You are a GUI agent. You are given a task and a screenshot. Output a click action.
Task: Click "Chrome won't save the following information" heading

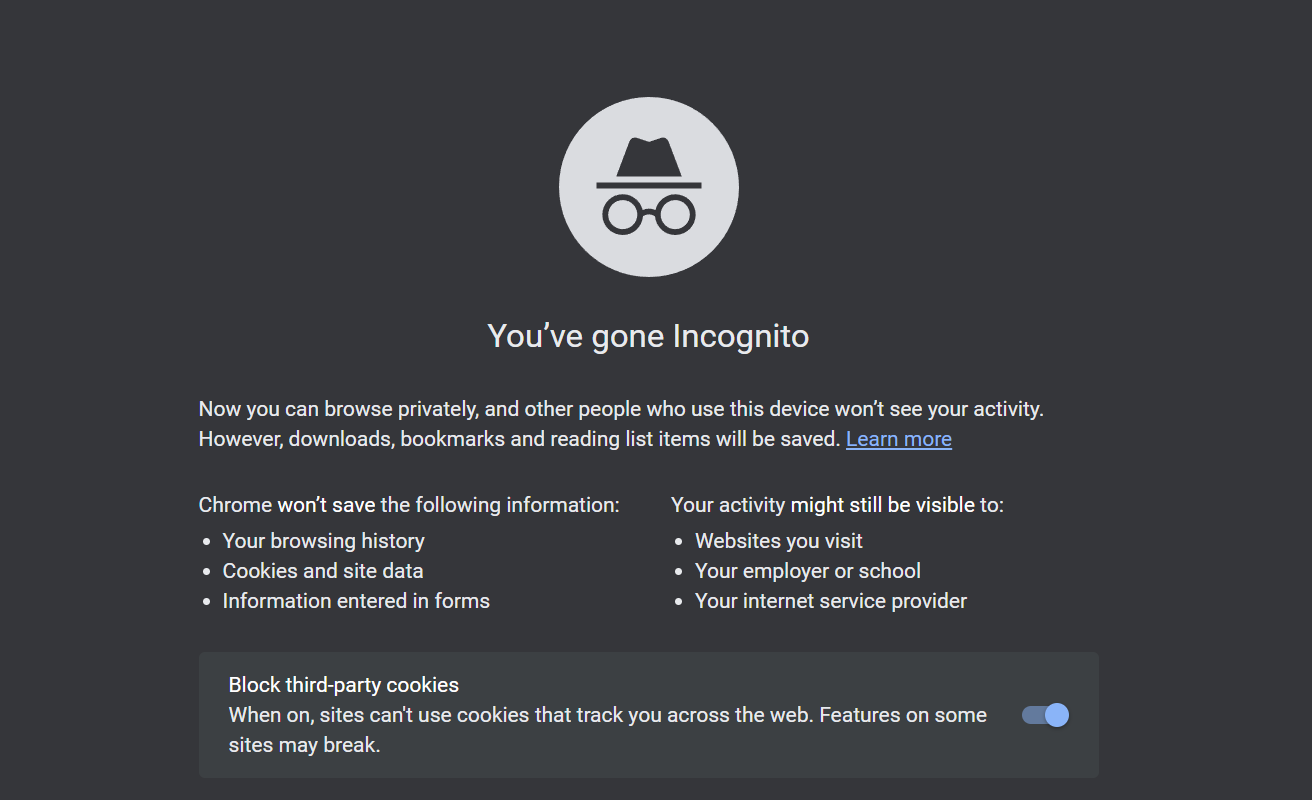pos(409,505)
